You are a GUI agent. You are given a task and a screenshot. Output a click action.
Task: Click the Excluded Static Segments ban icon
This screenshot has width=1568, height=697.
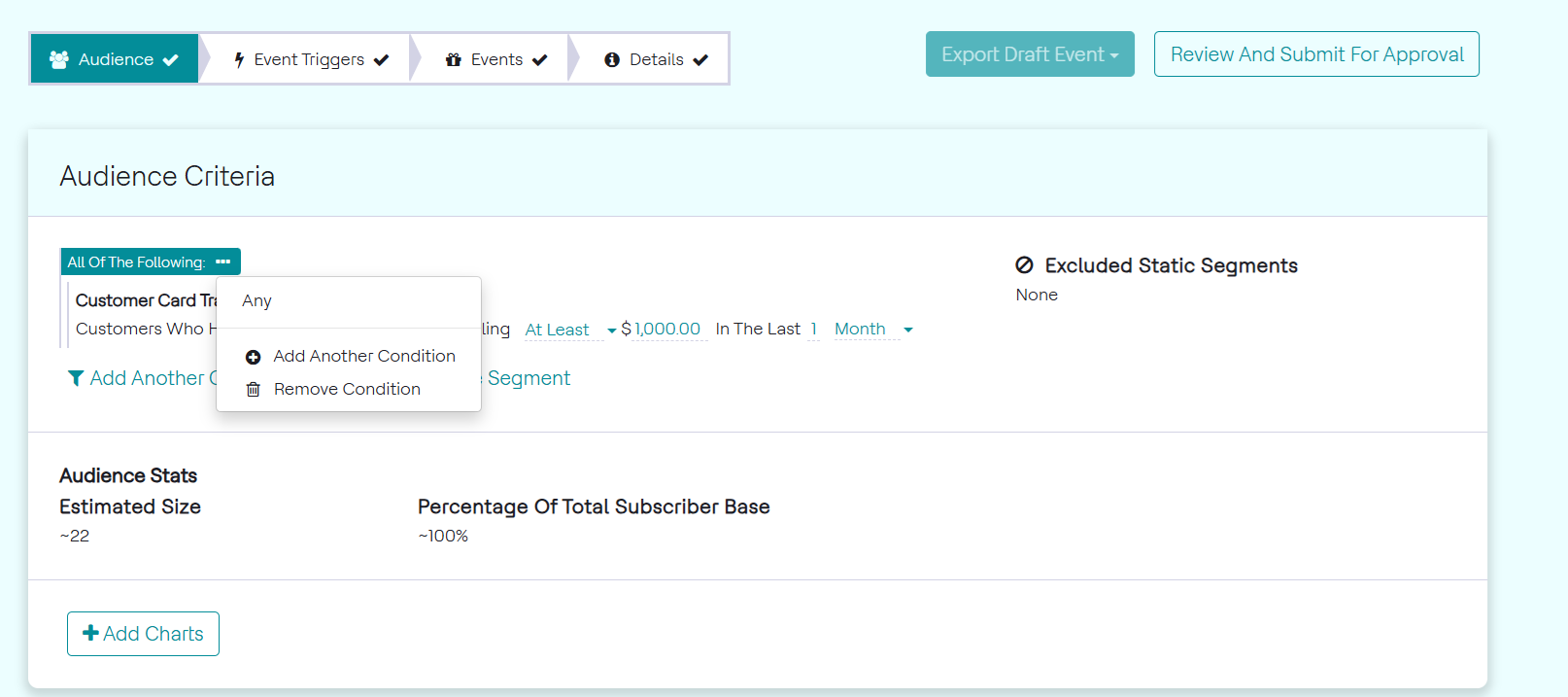pyautogui.click(x=1024, y=265)
